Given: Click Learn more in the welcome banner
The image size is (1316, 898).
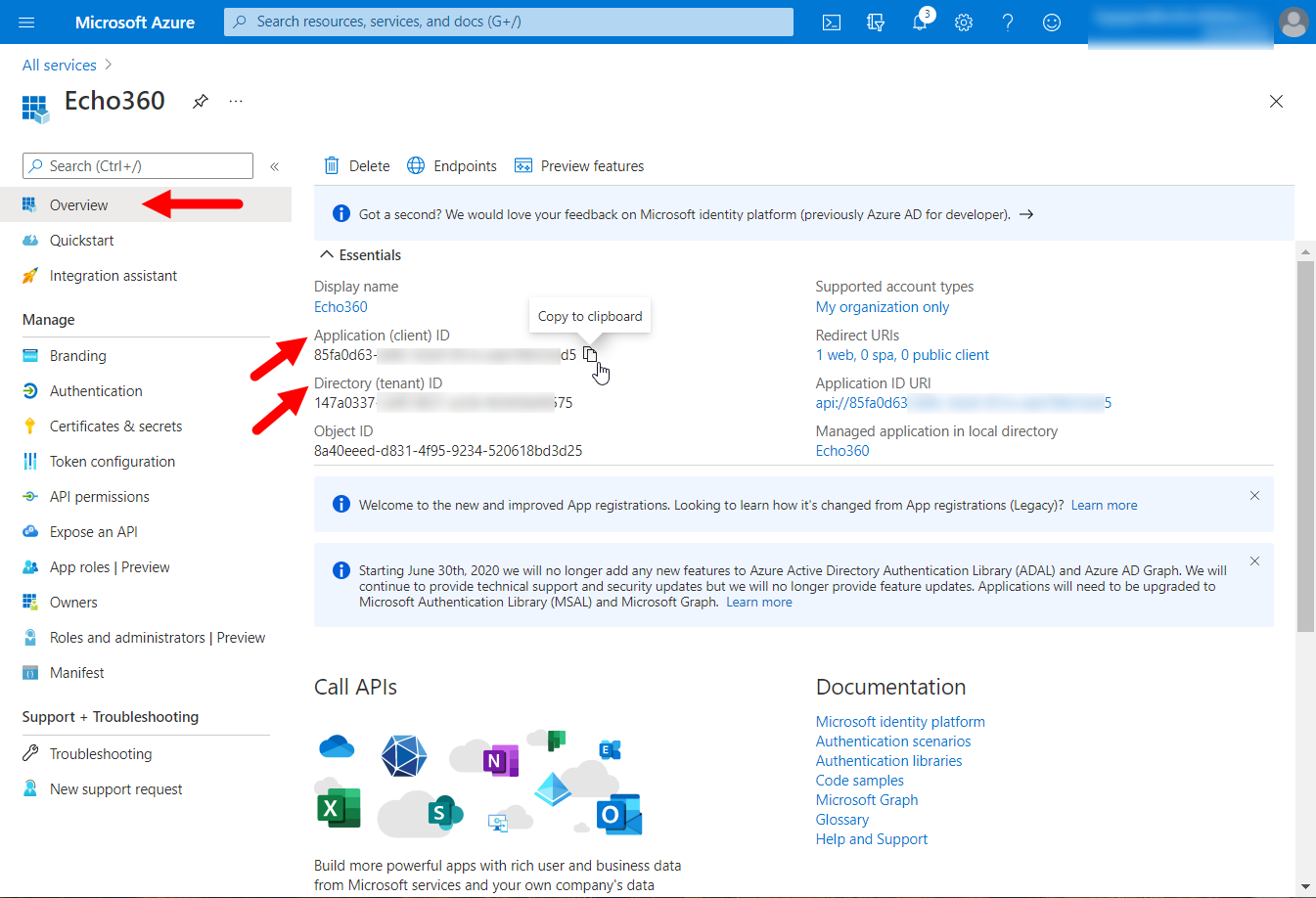Looking at the screenshot, I should 1104,506.
